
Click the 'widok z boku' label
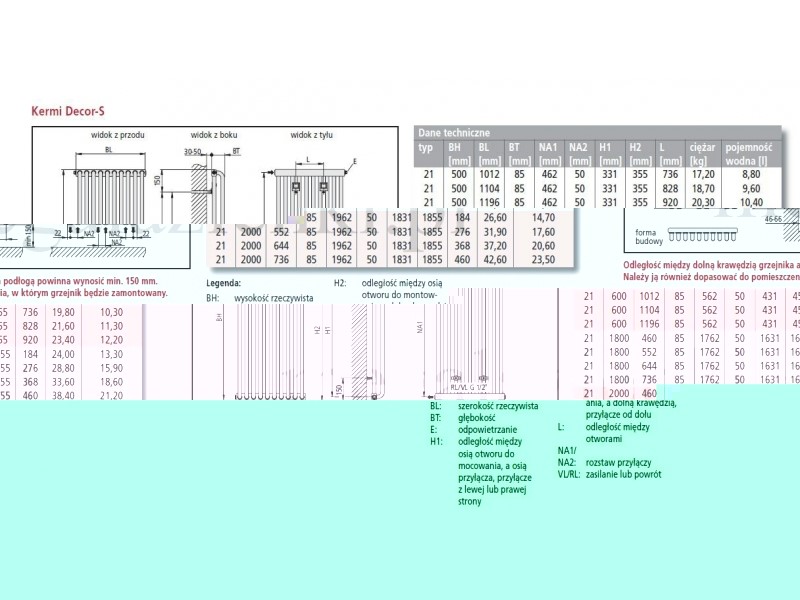click(x=214, y=134)
